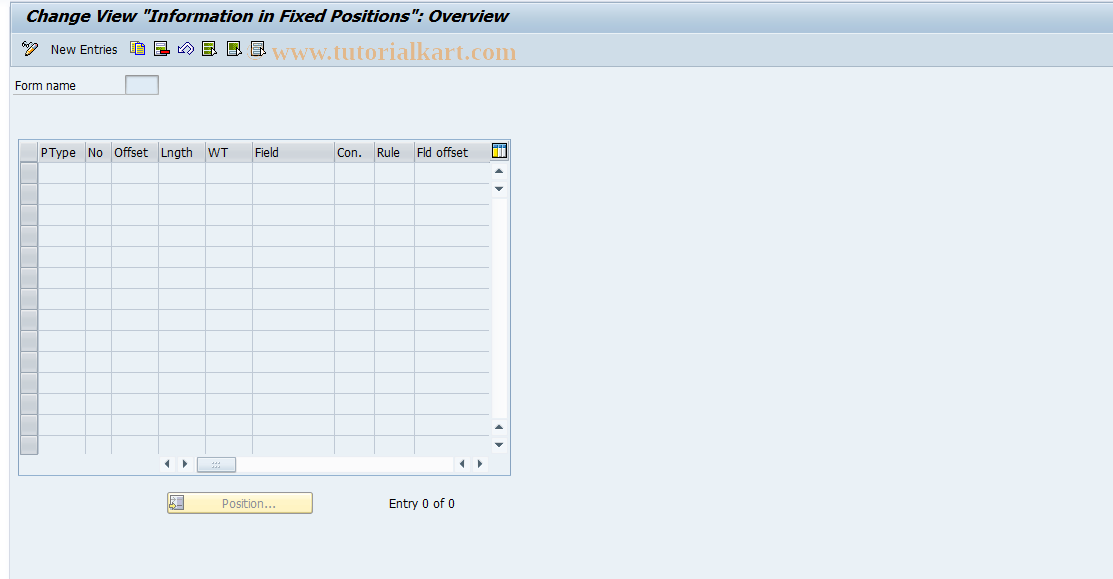Click rightmost horizontal scroll right arrow

pos(480,464)
